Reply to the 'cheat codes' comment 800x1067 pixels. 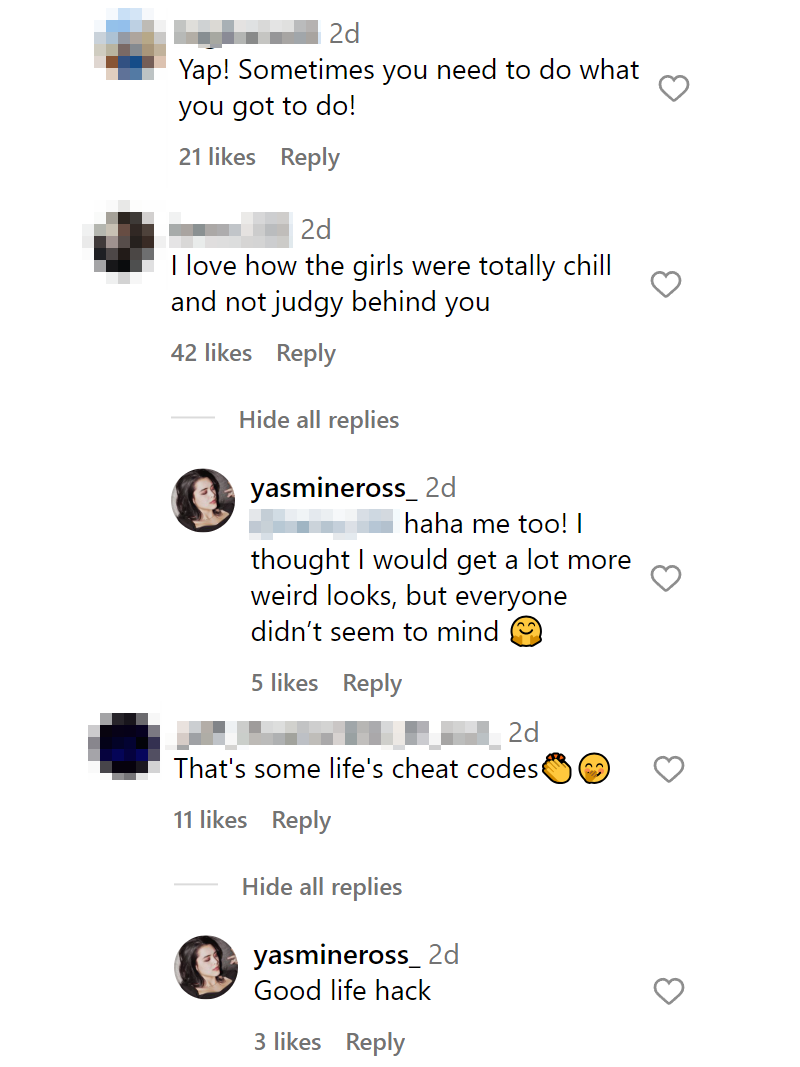point(301,820)
